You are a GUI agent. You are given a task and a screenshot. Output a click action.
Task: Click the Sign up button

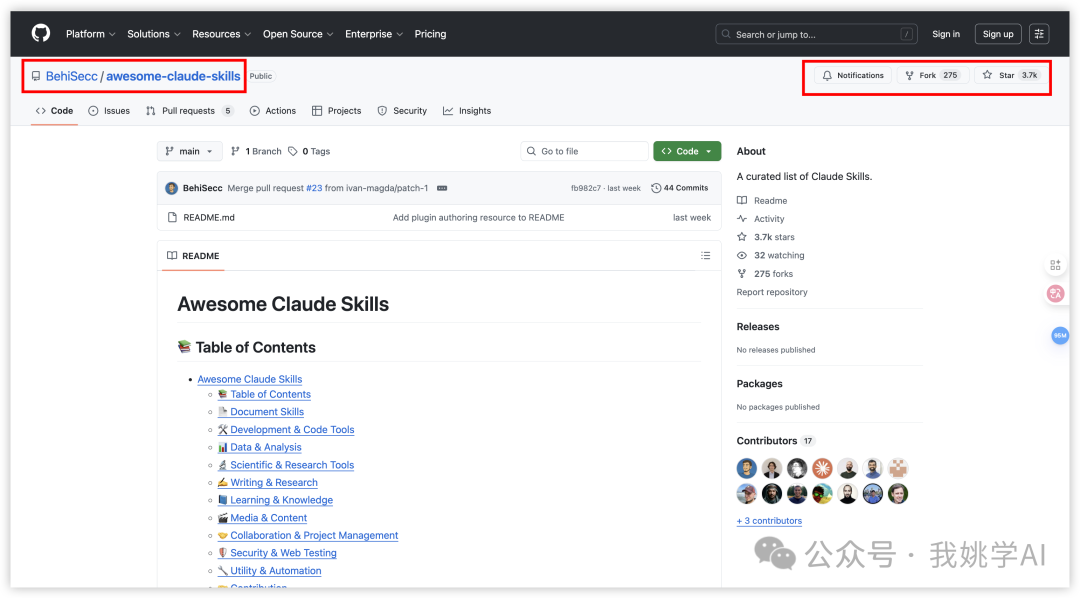(997, 34)
